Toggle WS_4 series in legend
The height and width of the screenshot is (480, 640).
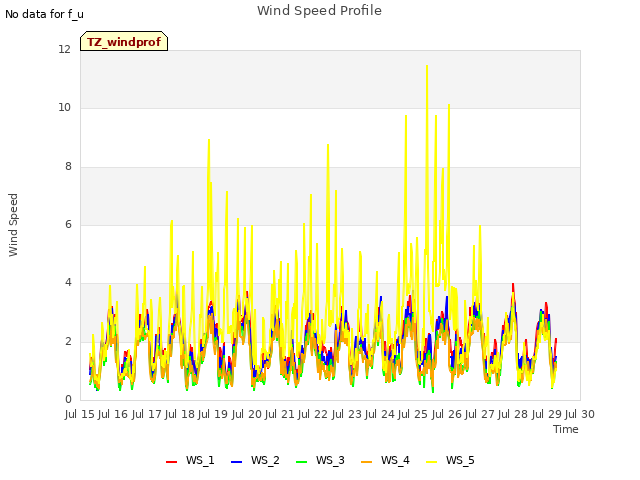point(385,460)
